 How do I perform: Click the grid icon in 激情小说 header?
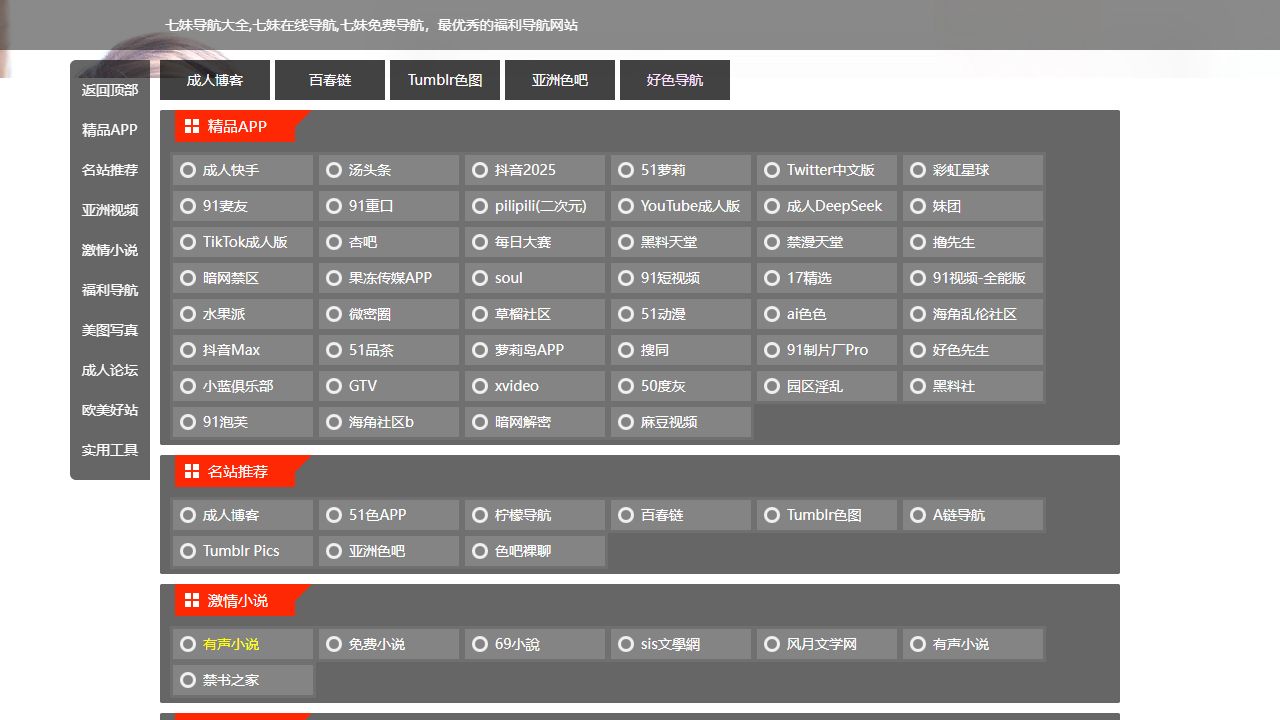coord(192,600)
